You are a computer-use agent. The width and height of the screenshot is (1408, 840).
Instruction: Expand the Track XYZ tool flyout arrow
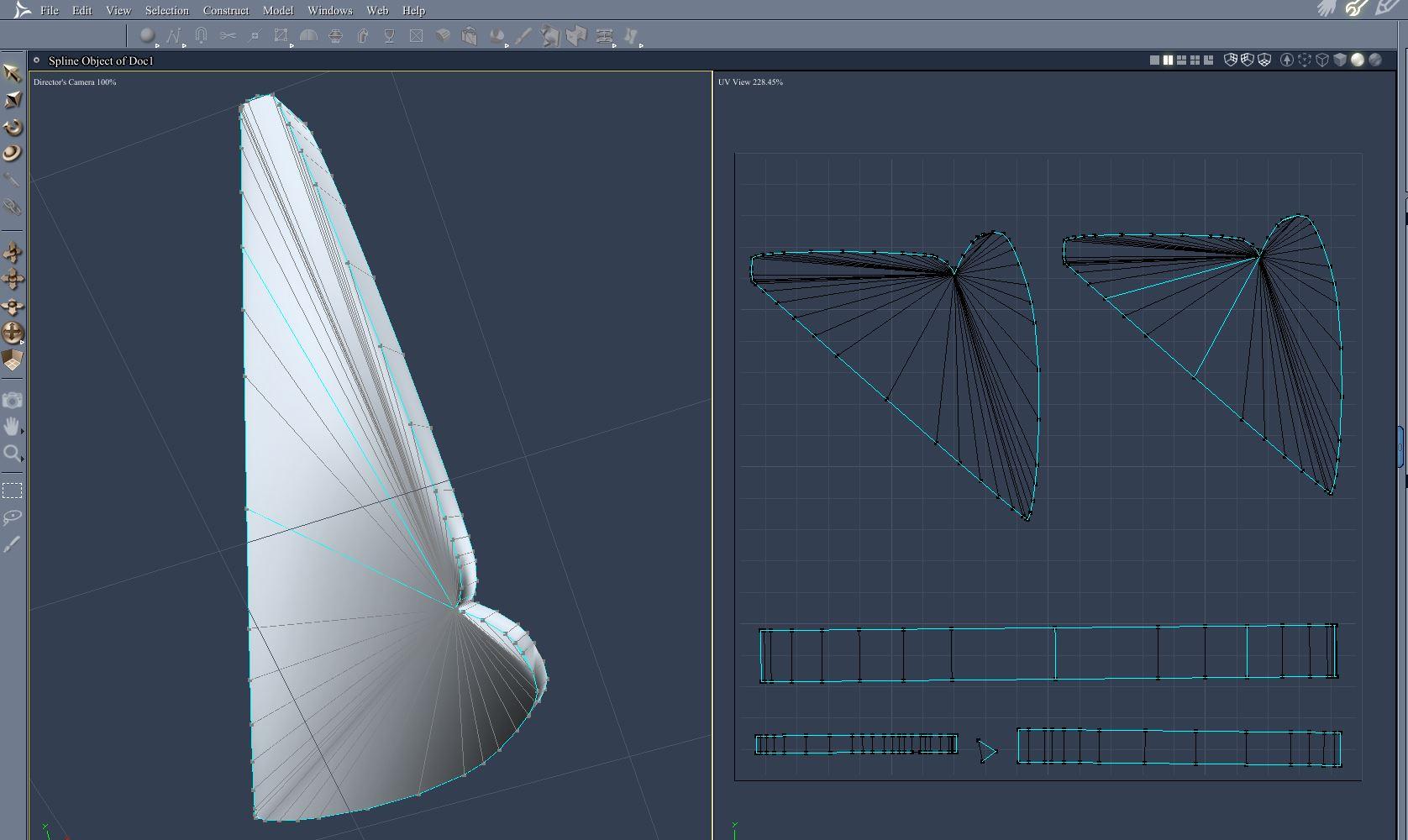tap(22, 343)
